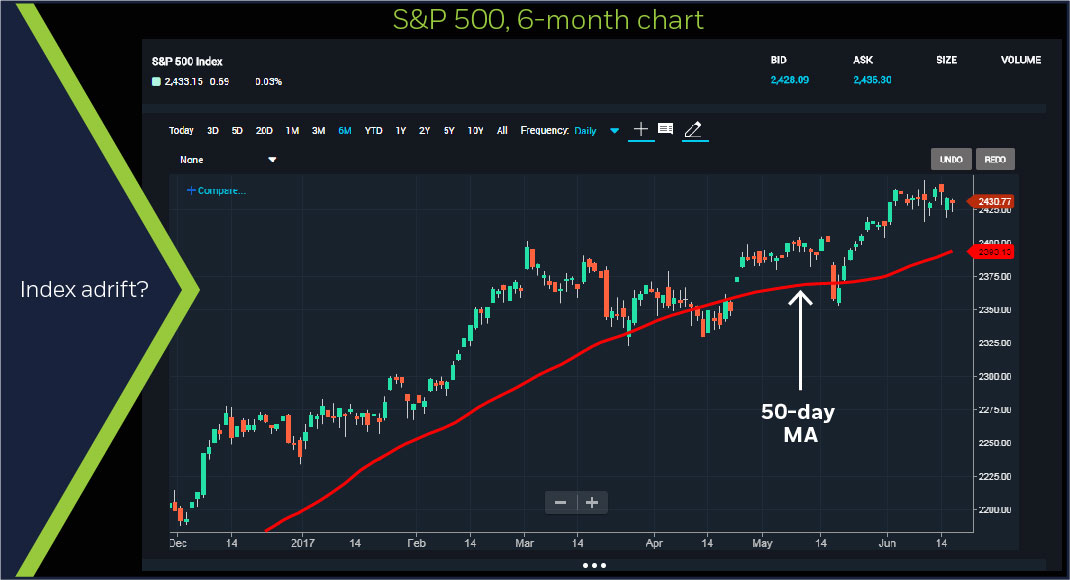Screen dimensions: 1070x580
Task: Click the three-dot handle below the chart
Action: click(594, 565)
